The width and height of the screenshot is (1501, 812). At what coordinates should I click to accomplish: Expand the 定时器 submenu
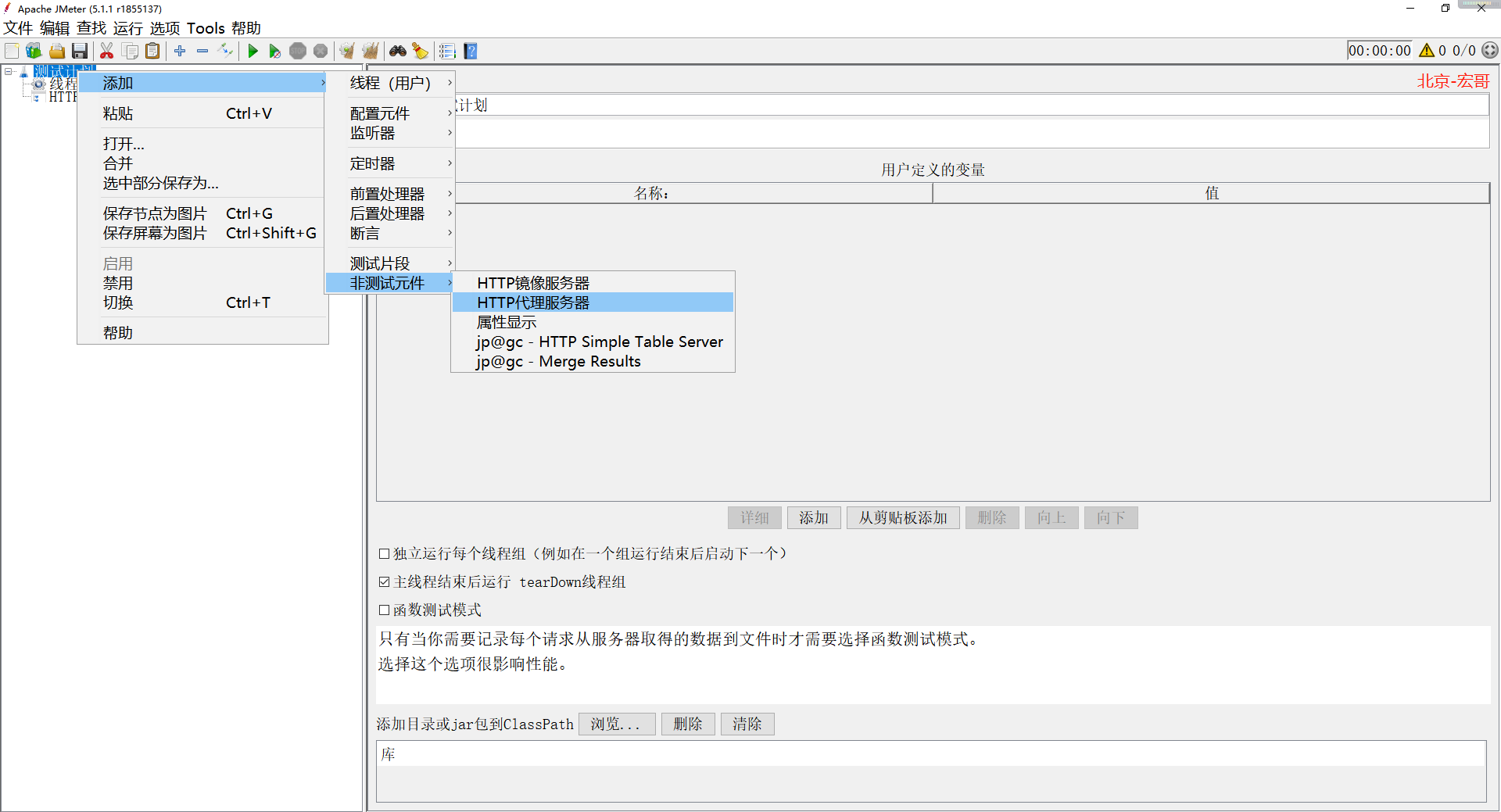(390, 163)
